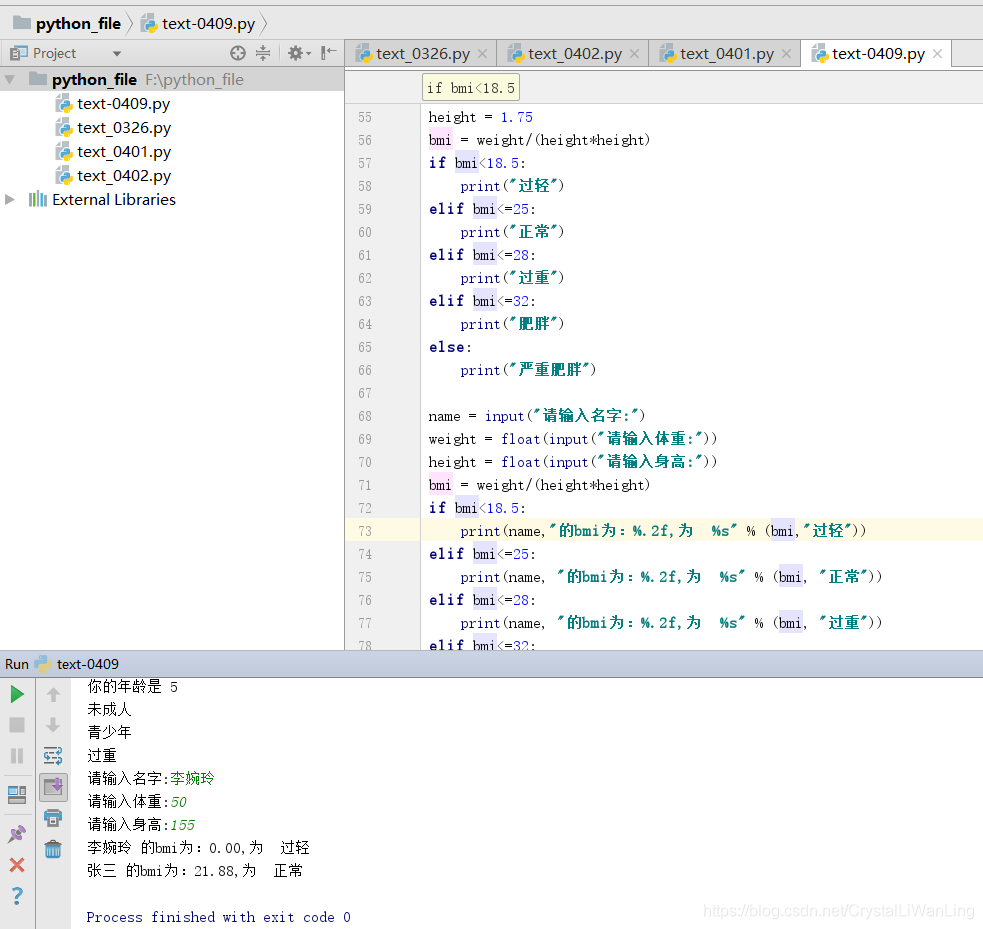Click the pause output icon
Screen dimensions: 983x929
pyautogui.click(x=17, y=756)
